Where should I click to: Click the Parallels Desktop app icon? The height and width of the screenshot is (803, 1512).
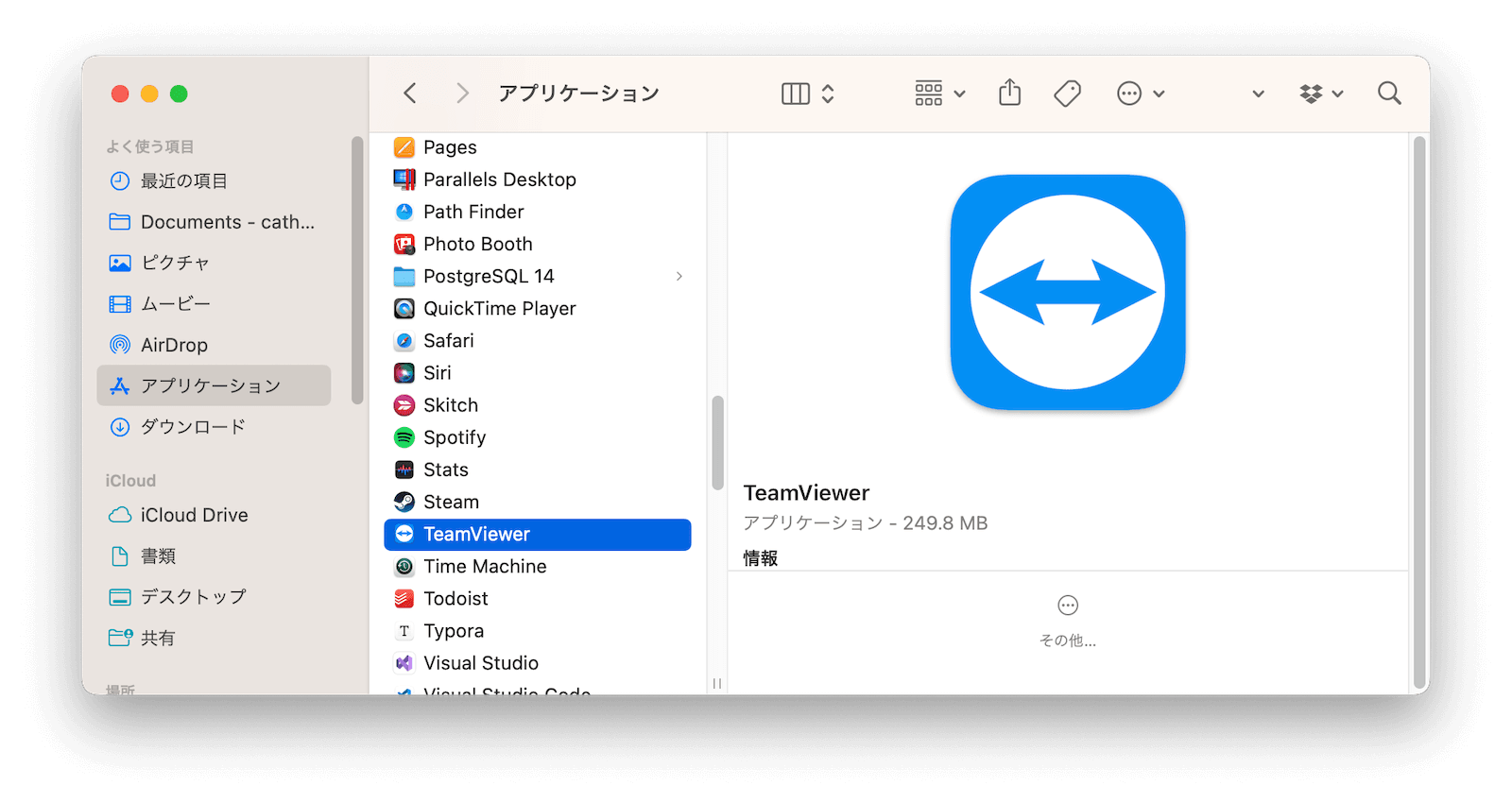pyautogui.click(x=404, y=179)
